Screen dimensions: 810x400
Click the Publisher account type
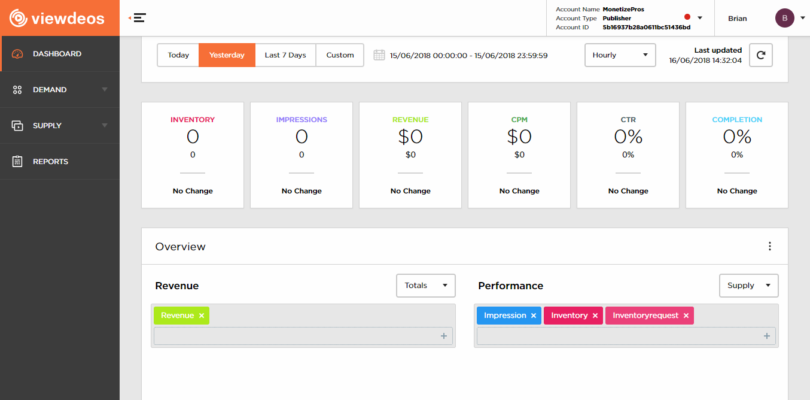click(618, 19)
